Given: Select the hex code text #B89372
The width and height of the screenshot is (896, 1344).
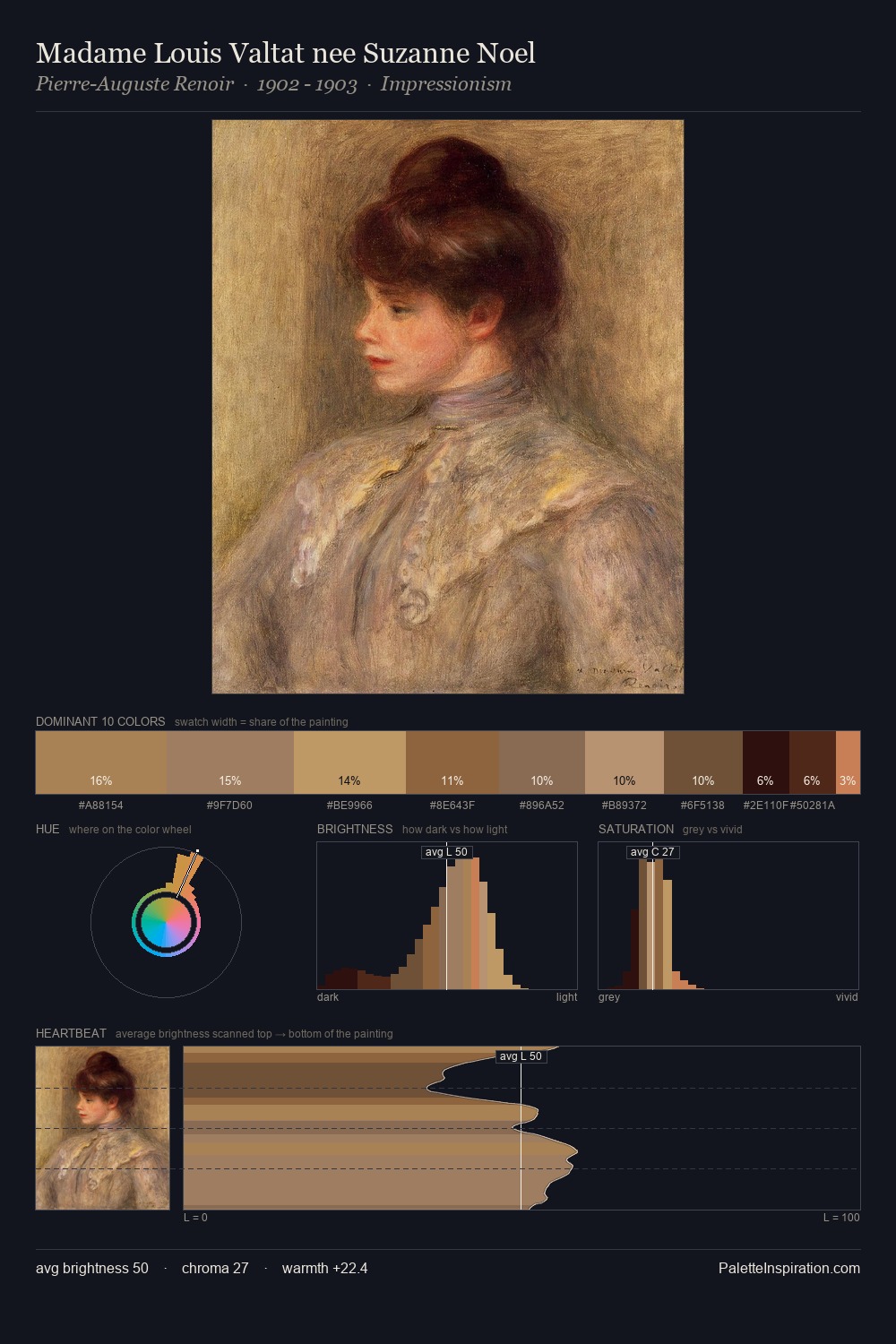Looking at the screenshot, I should [624, 806].
